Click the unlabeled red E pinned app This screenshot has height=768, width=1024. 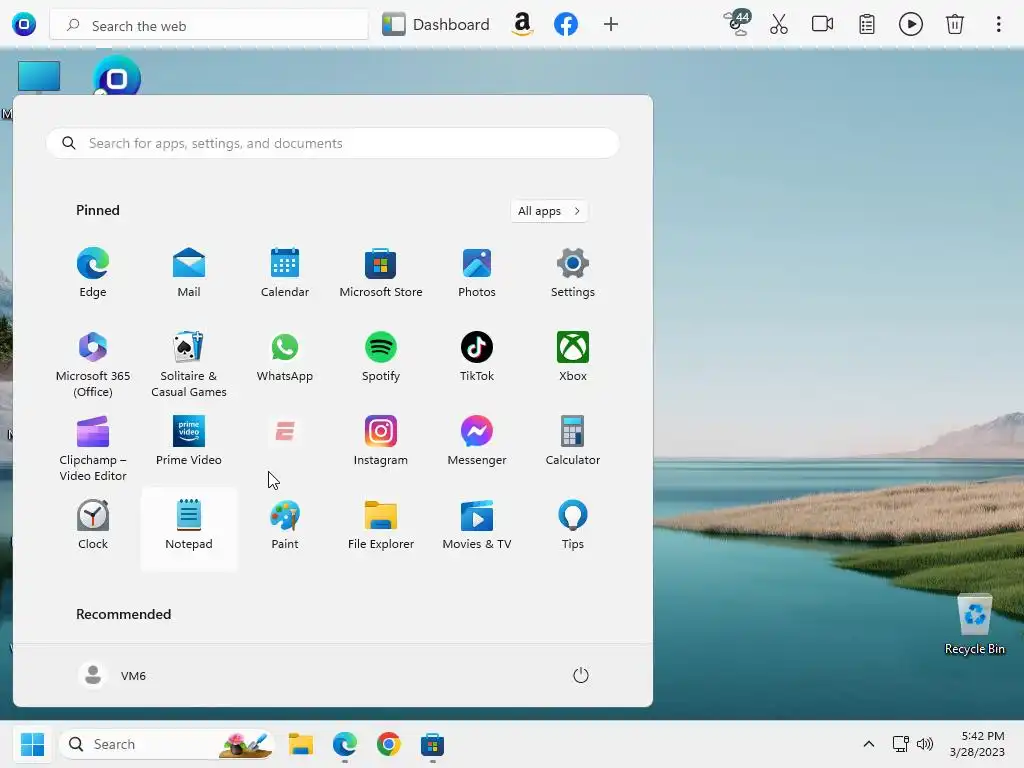pyautogui.click(x=285, y=432)
